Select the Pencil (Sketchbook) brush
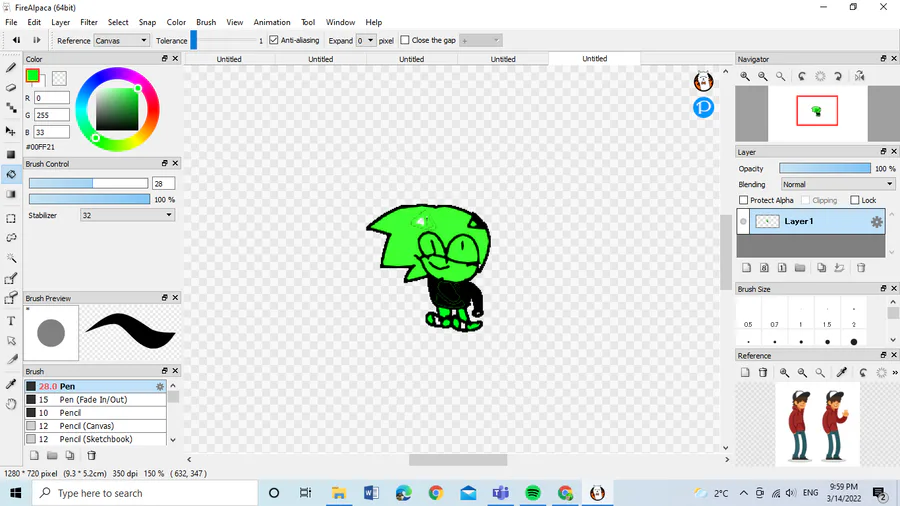Screen dimensions: 900x506 coord(95,439)
